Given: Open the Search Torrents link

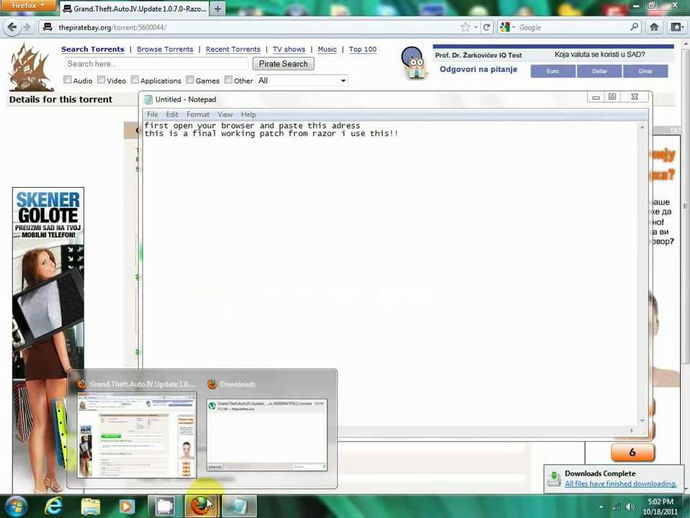Looking at the screenshot, I should click(92, 49).
